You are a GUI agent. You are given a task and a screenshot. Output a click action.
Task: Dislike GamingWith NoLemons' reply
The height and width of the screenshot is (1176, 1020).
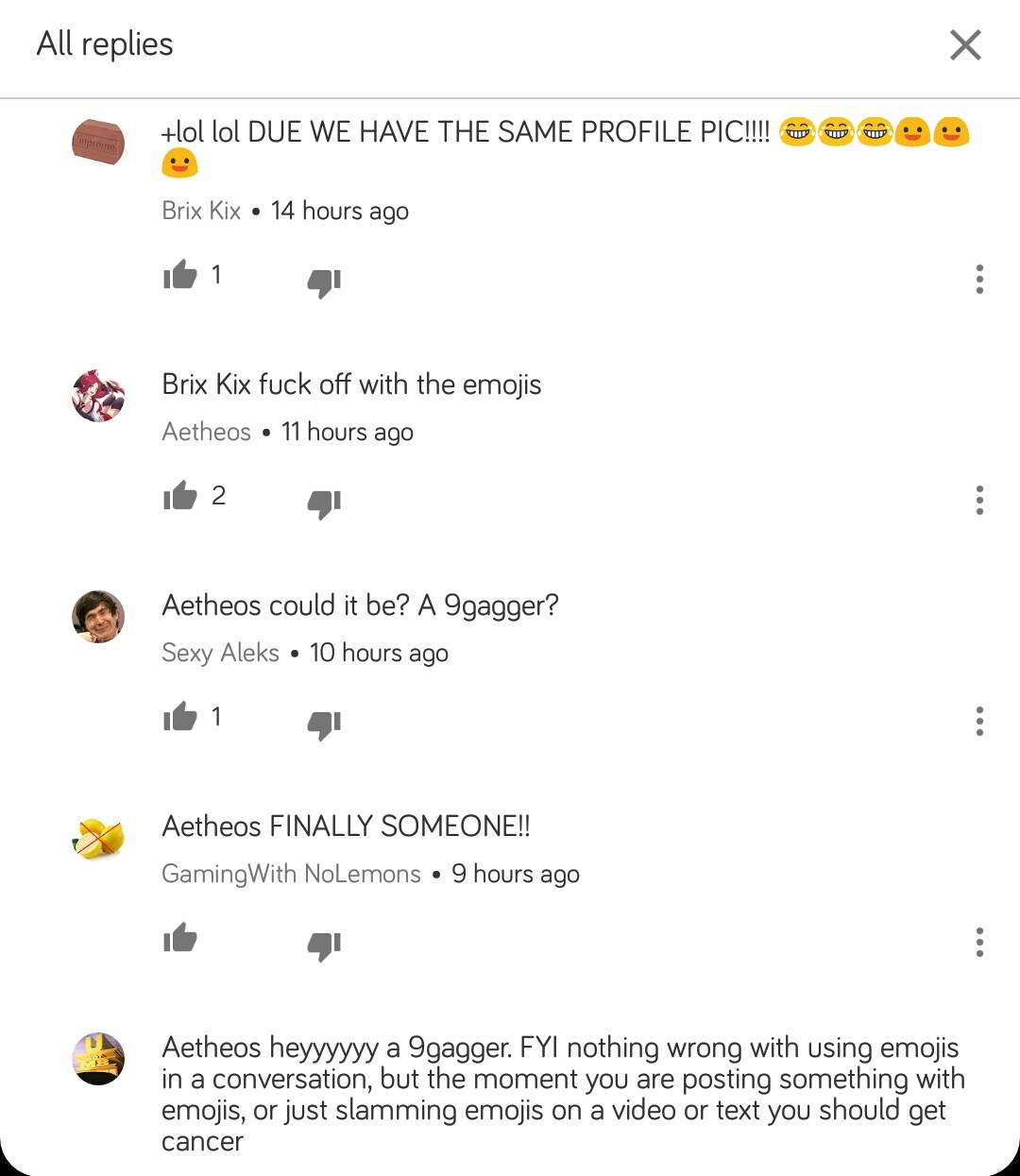click(324, 945)
